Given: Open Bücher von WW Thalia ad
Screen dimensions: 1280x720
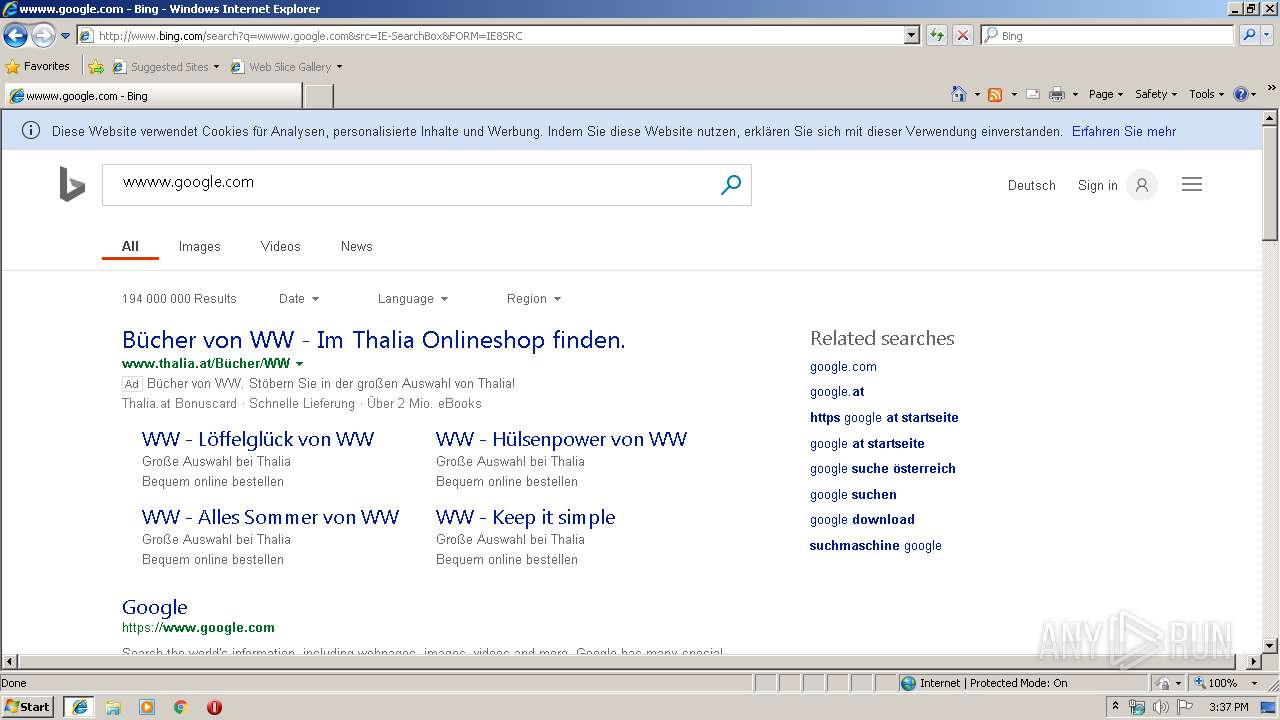Looking at the screenshot, I should pyautogui.click(x=374, y=340).
